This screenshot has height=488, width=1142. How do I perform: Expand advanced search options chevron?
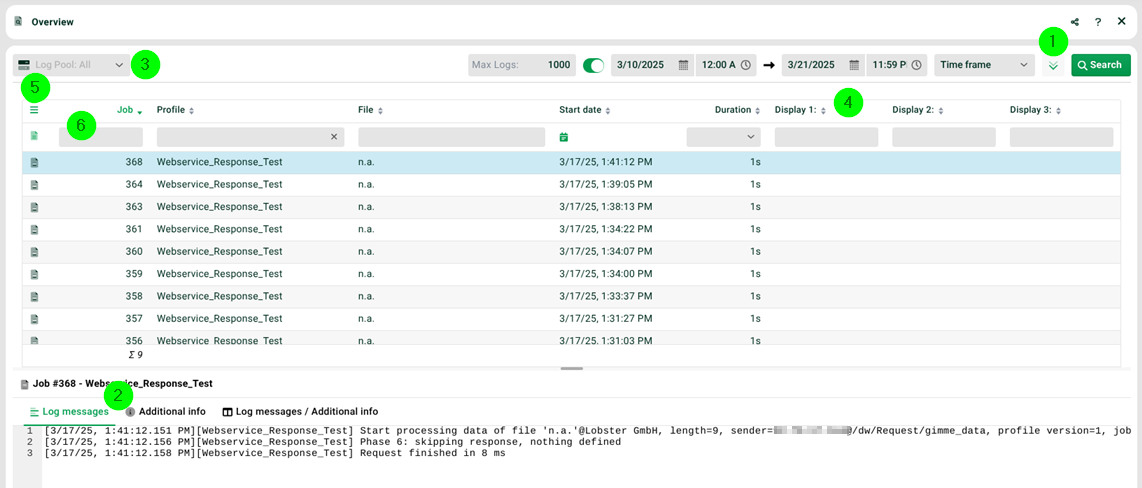(1053, 65)
